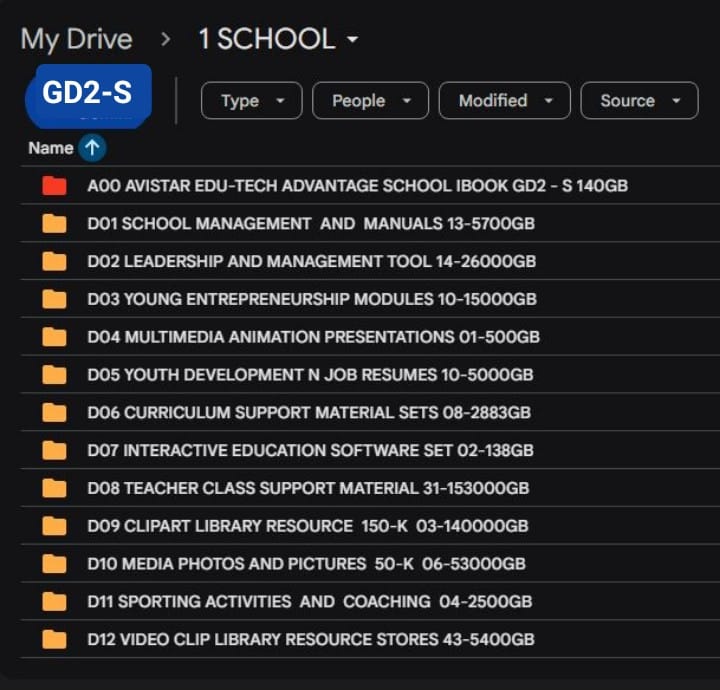Open the Source filter dropdown

pyautogui.click(x=639, y=101)
